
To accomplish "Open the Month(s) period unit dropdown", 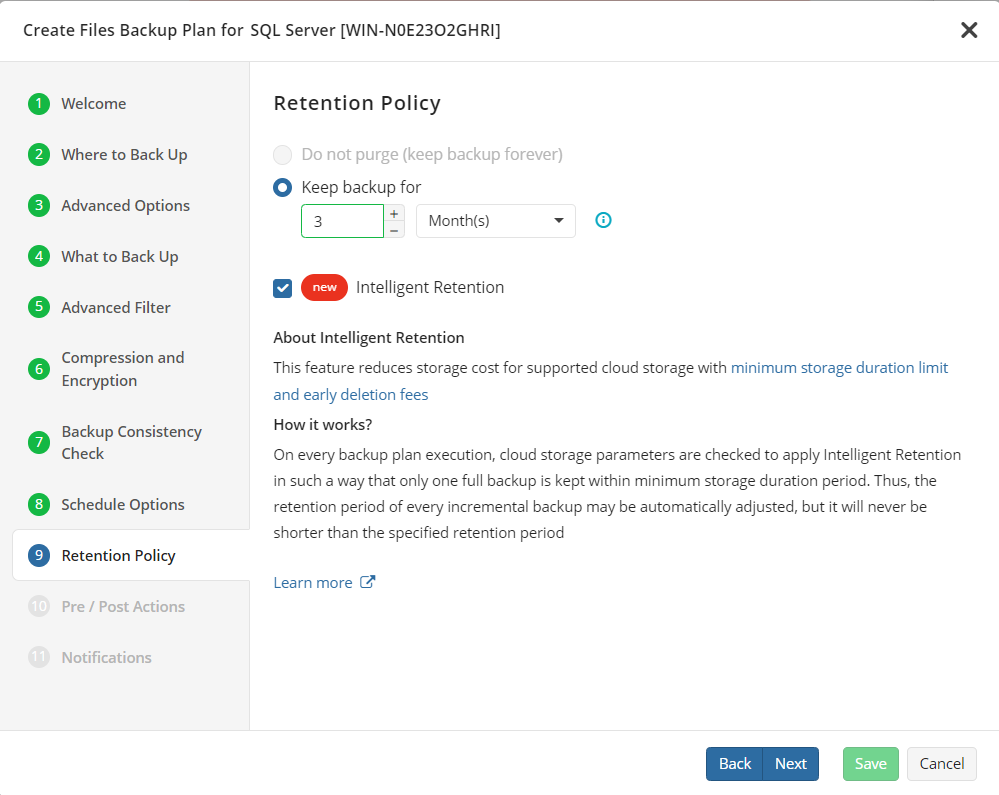I will 496,221.
